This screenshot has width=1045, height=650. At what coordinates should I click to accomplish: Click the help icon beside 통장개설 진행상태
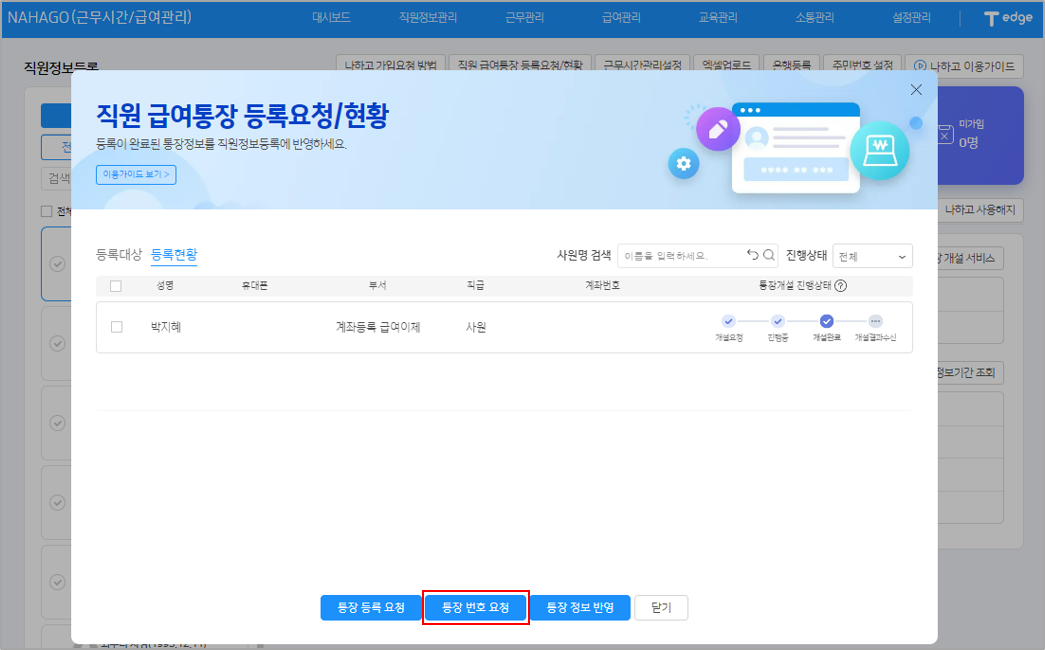841,285
